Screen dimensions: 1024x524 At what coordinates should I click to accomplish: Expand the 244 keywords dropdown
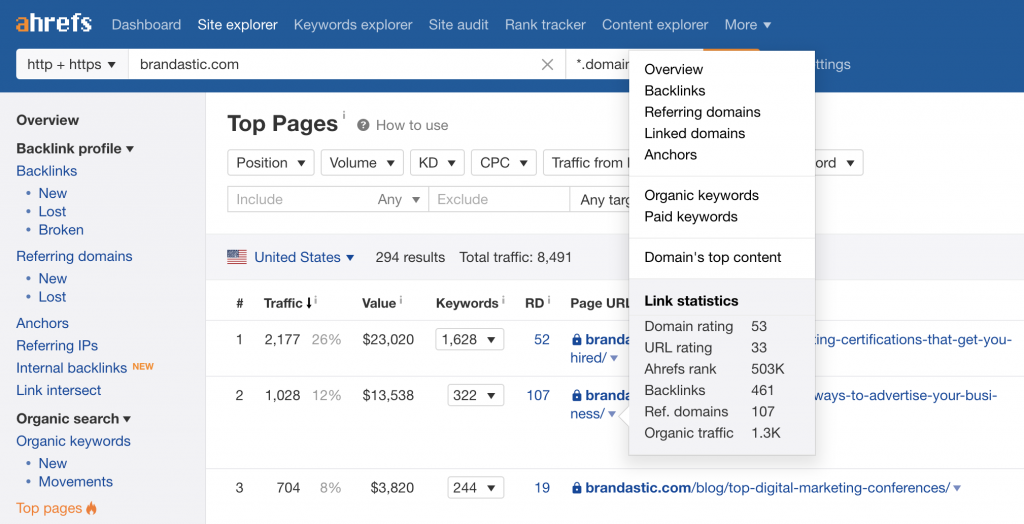point(475,487)
